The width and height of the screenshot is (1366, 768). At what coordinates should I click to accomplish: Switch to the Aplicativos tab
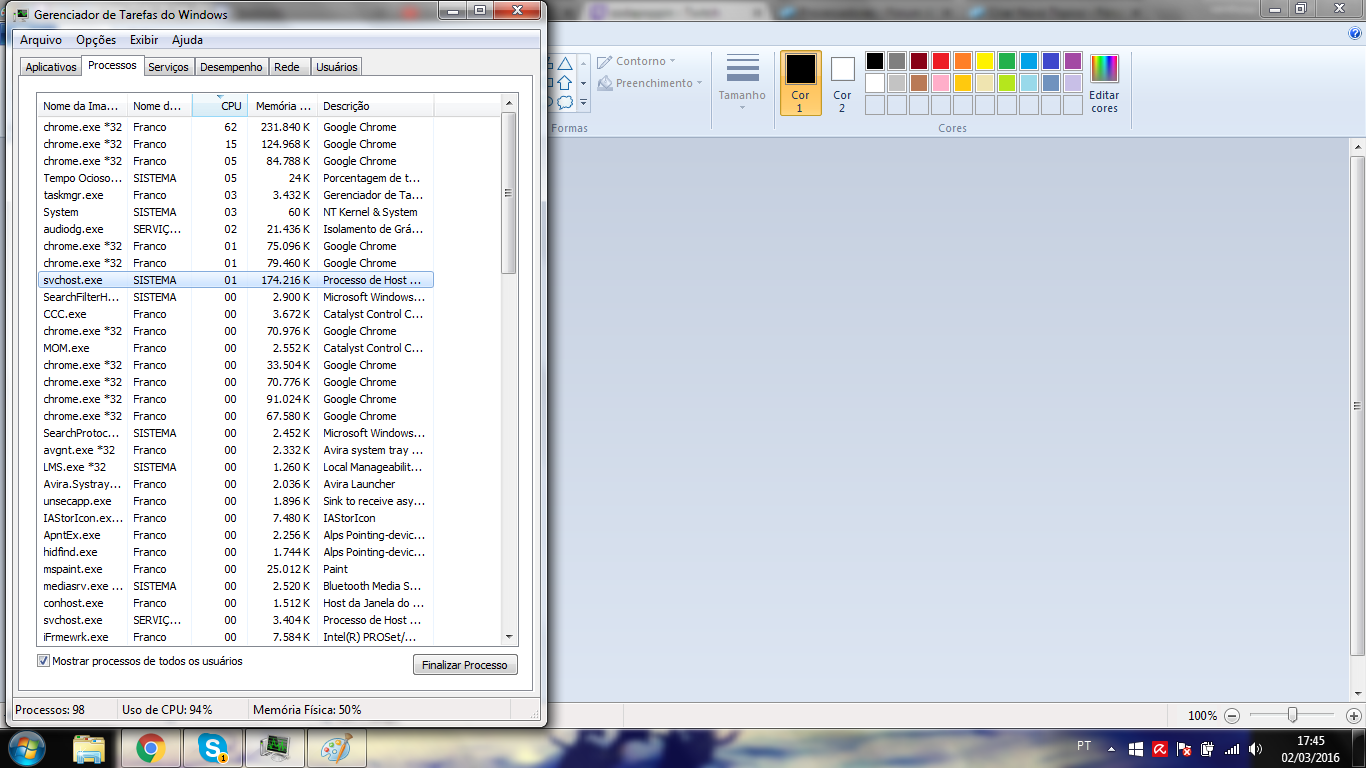[51, 67]
